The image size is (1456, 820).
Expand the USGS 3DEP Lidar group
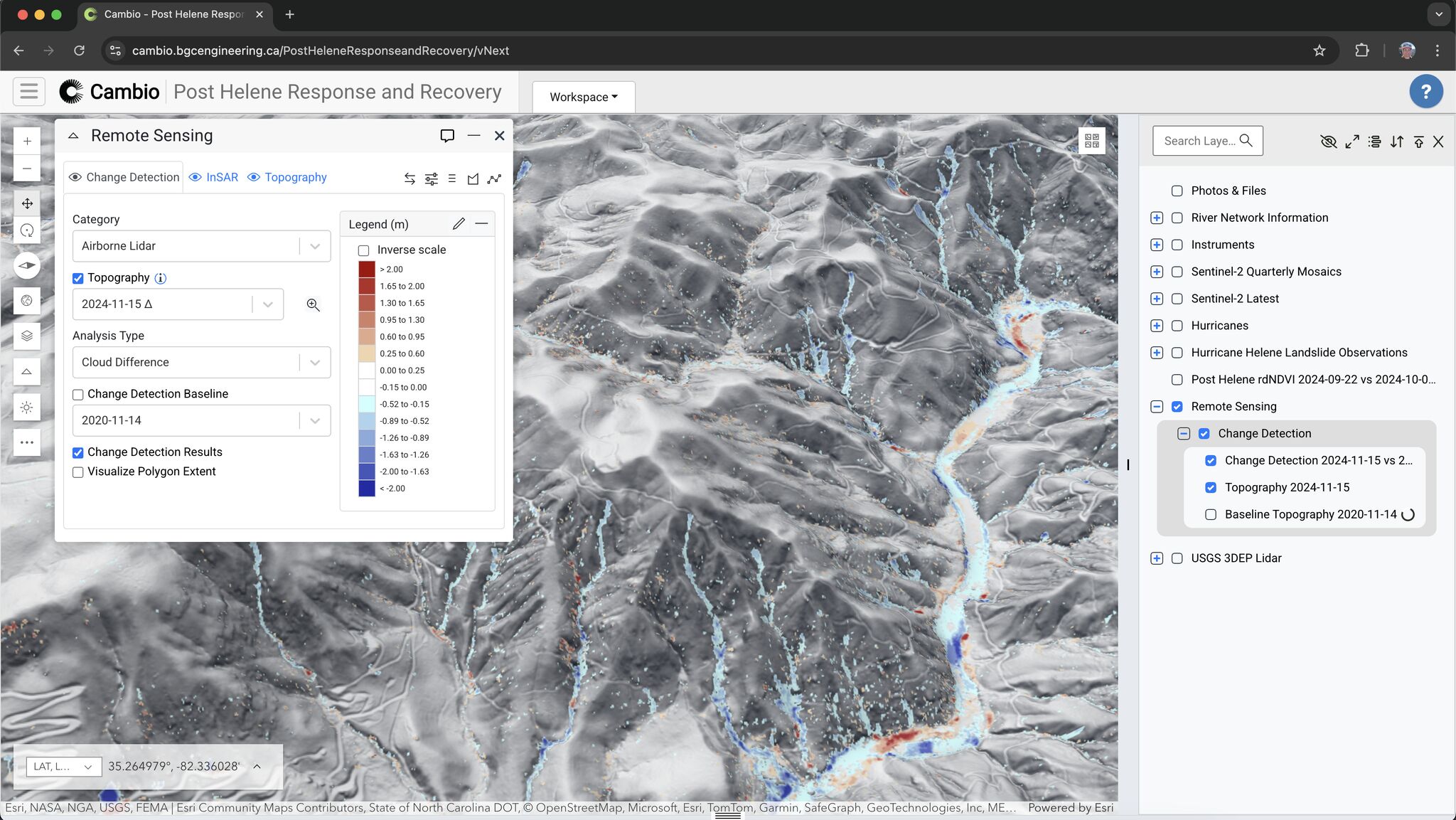pyautogui.click(x=1157, y=558)
